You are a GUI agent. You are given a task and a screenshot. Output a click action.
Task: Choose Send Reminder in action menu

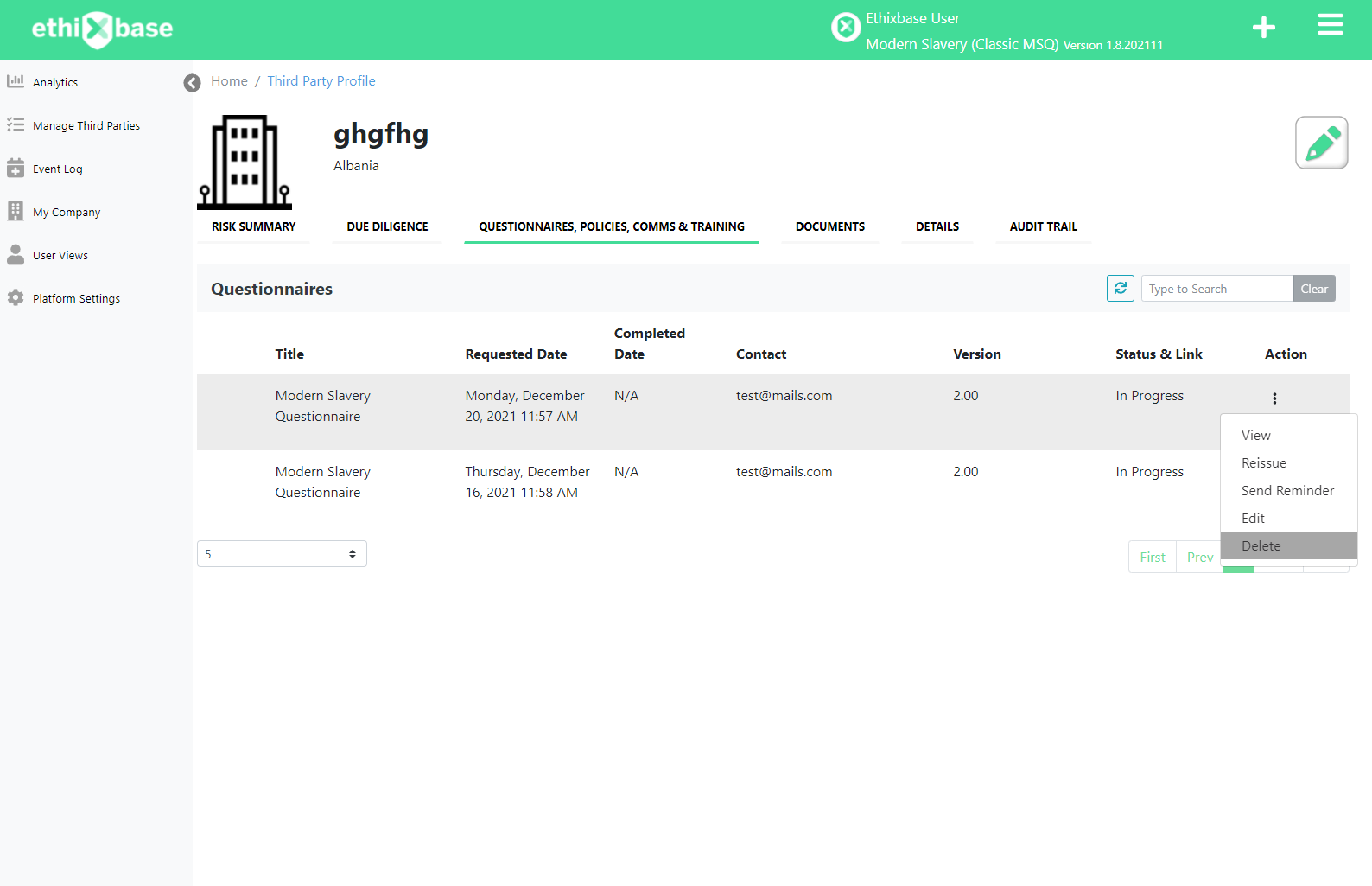(x=1288, y=490)
